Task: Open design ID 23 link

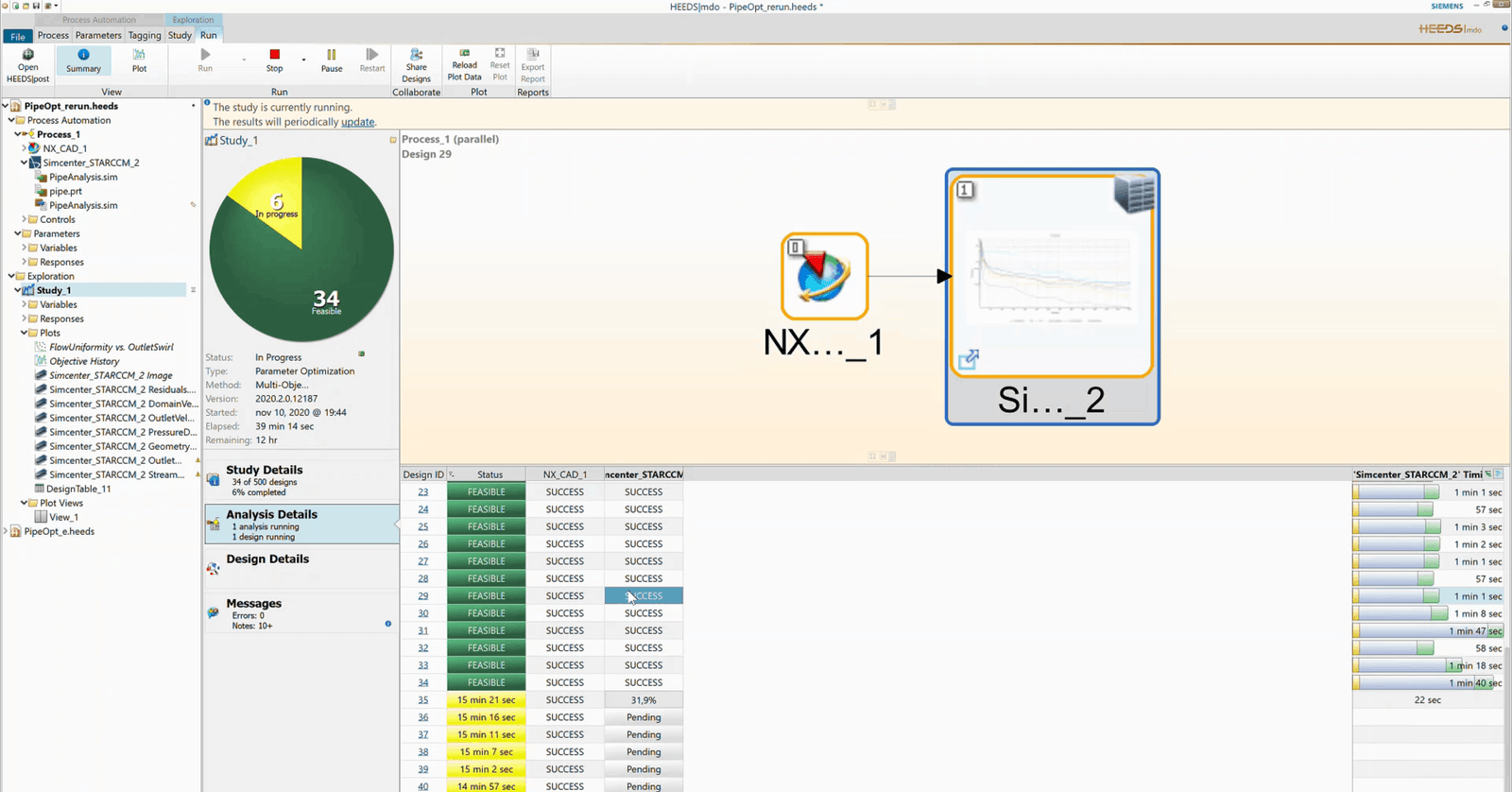Action: tap(423, 491)
